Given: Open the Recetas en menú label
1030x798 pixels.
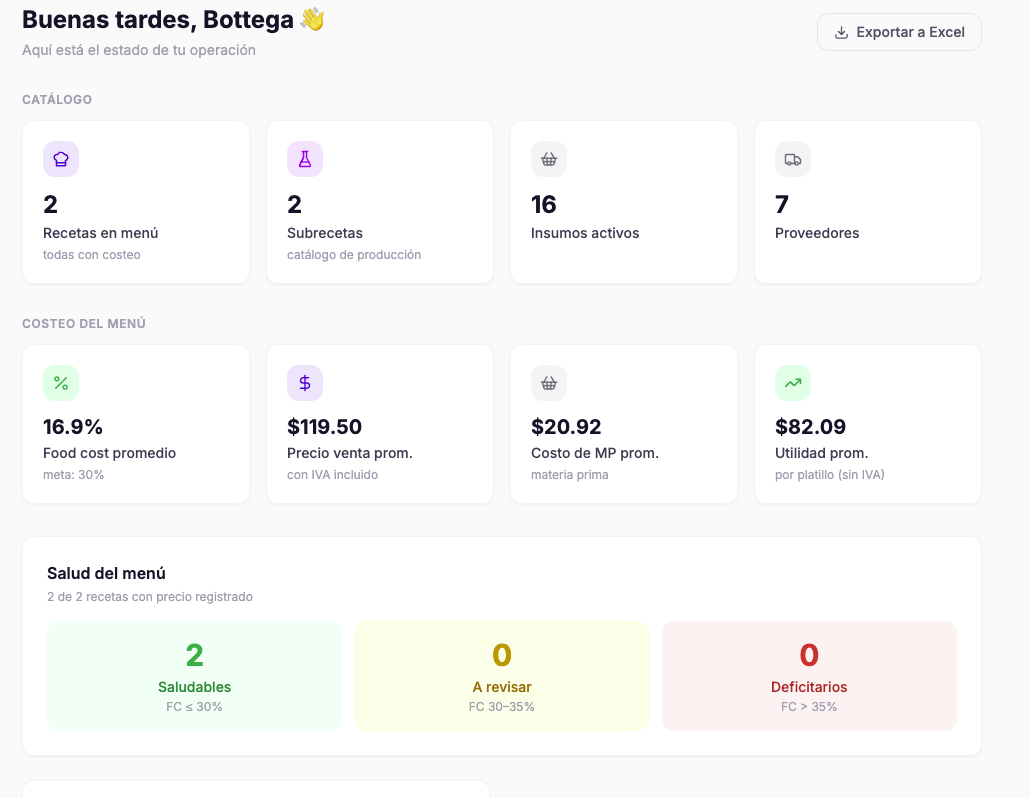Looking at the screenshot, I should [101, 233].
